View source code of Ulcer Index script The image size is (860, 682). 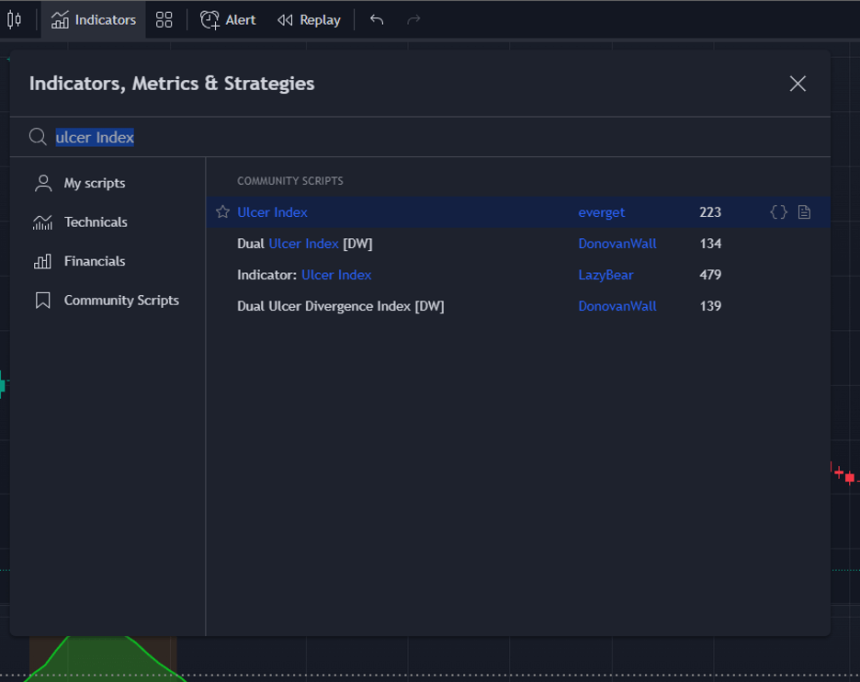[x=778, y=212]
